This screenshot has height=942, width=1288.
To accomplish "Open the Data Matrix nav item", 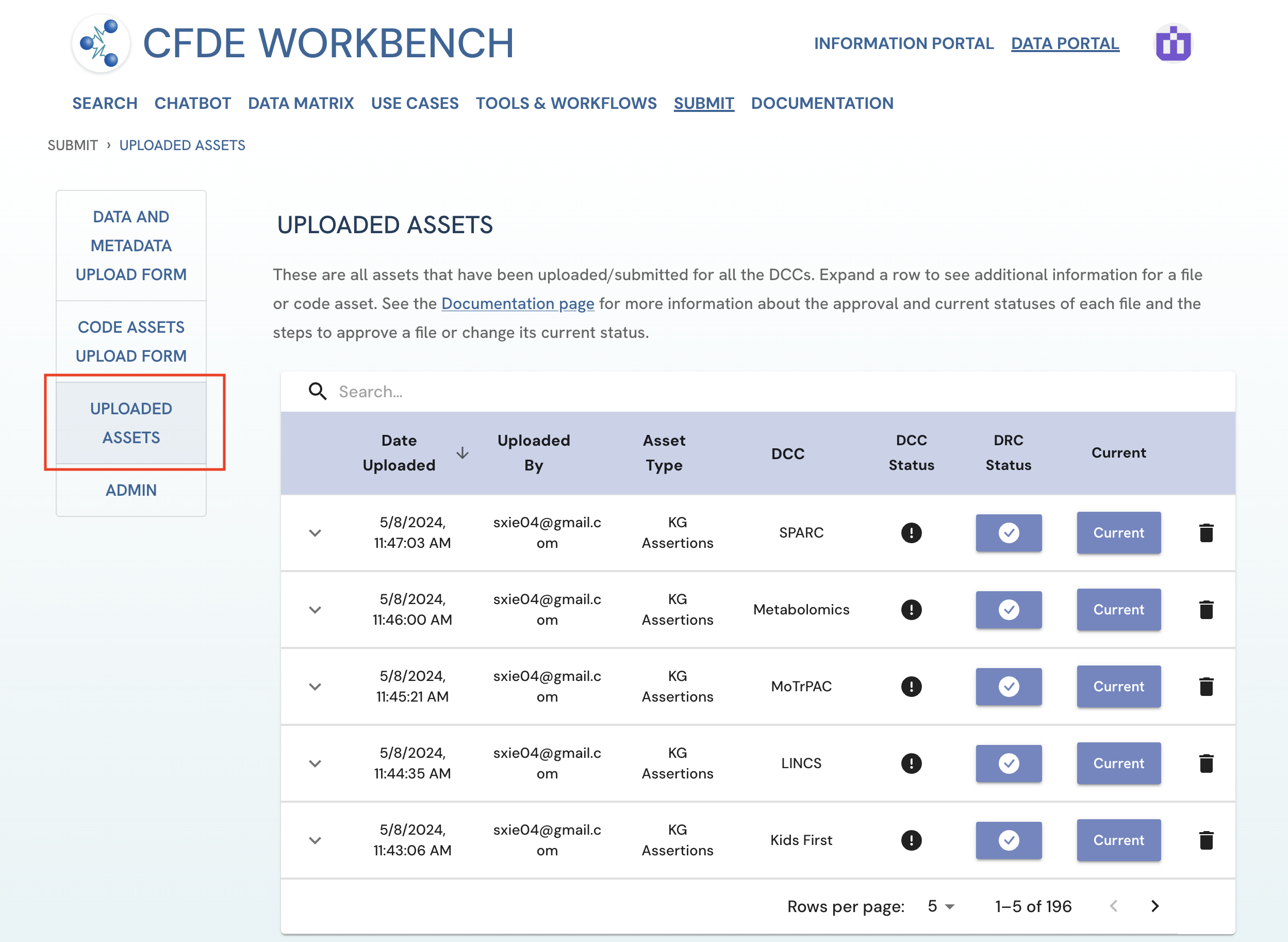I will [x=301, y=103].
